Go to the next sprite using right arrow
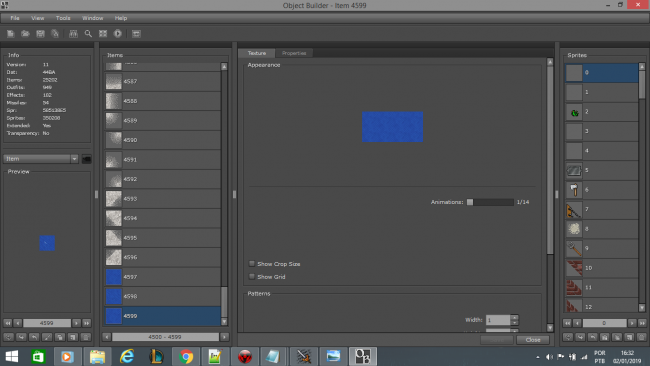The image size is (650, 366). tap(632, 323)
